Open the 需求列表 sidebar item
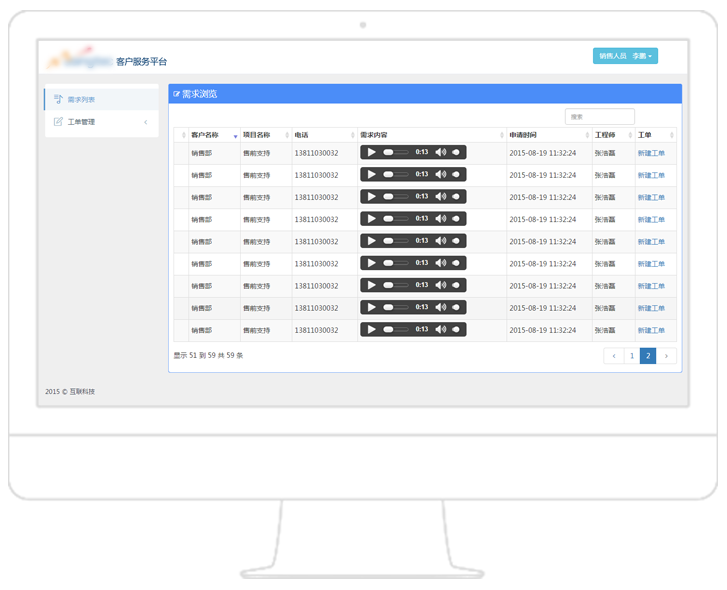727x590 pixels. (x=102, y=99)
